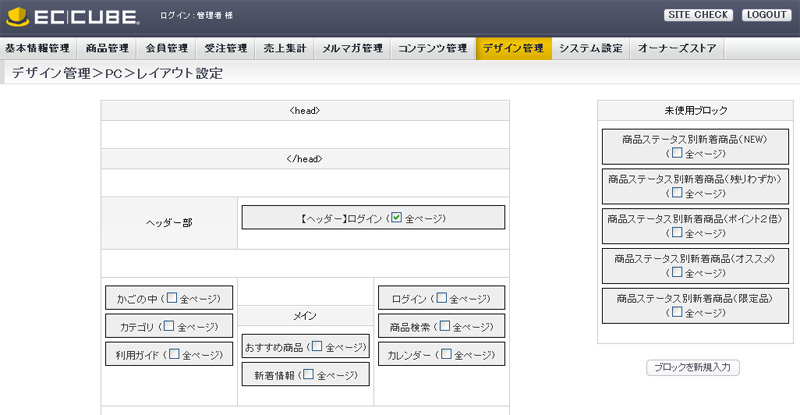This screenshot has height=415, width=800.
Task: Open 商品管理 menu
Action: pyautogui.click(x=107, y=48)
